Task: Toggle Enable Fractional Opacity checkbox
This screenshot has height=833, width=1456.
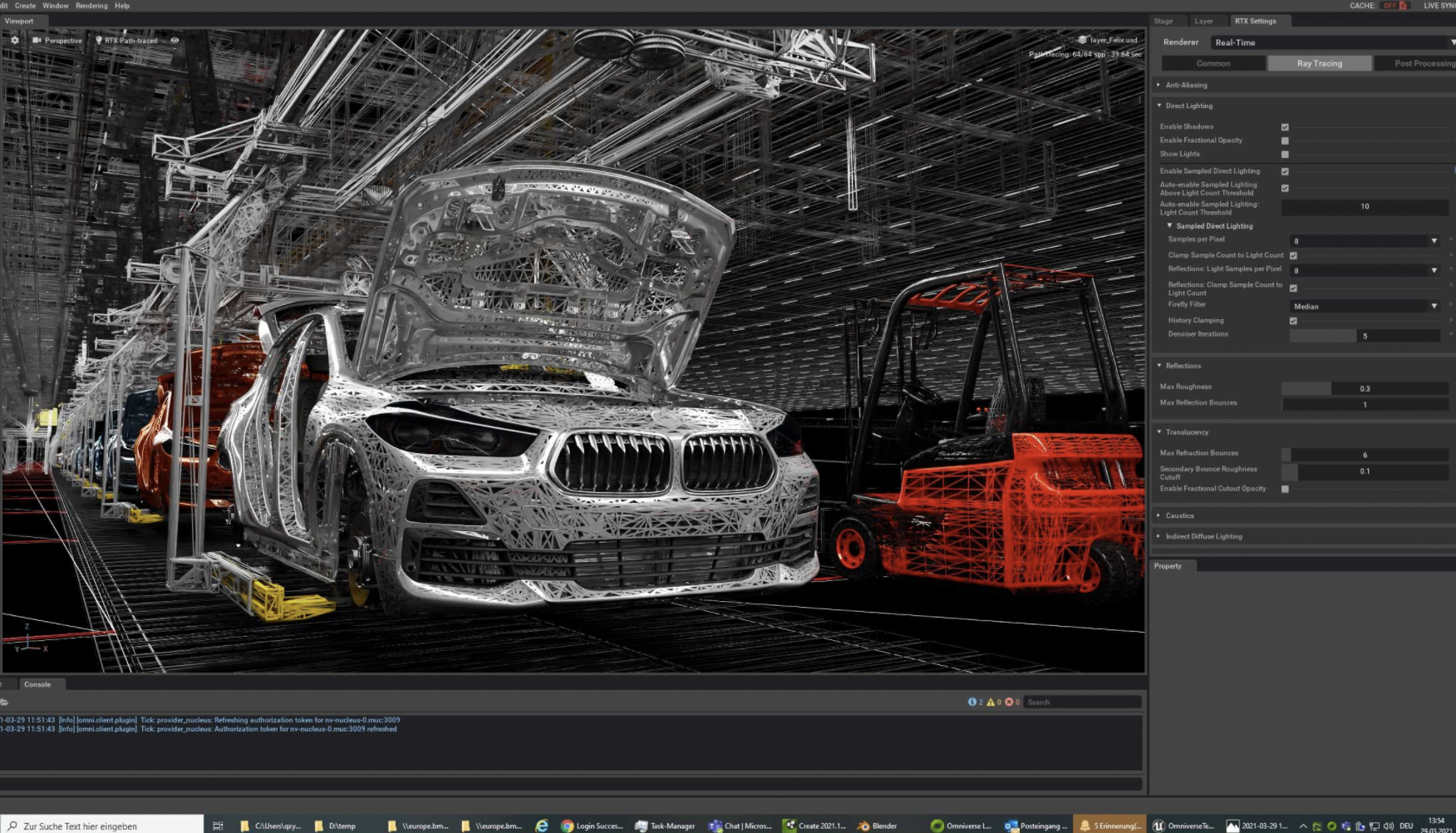Action: 1285,140
